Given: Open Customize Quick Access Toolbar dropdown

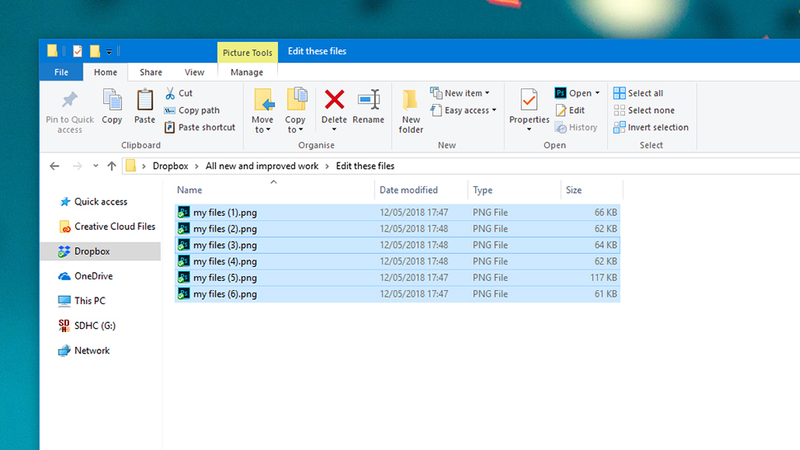Looking at the screenshot, I should [x=109, y=52].
